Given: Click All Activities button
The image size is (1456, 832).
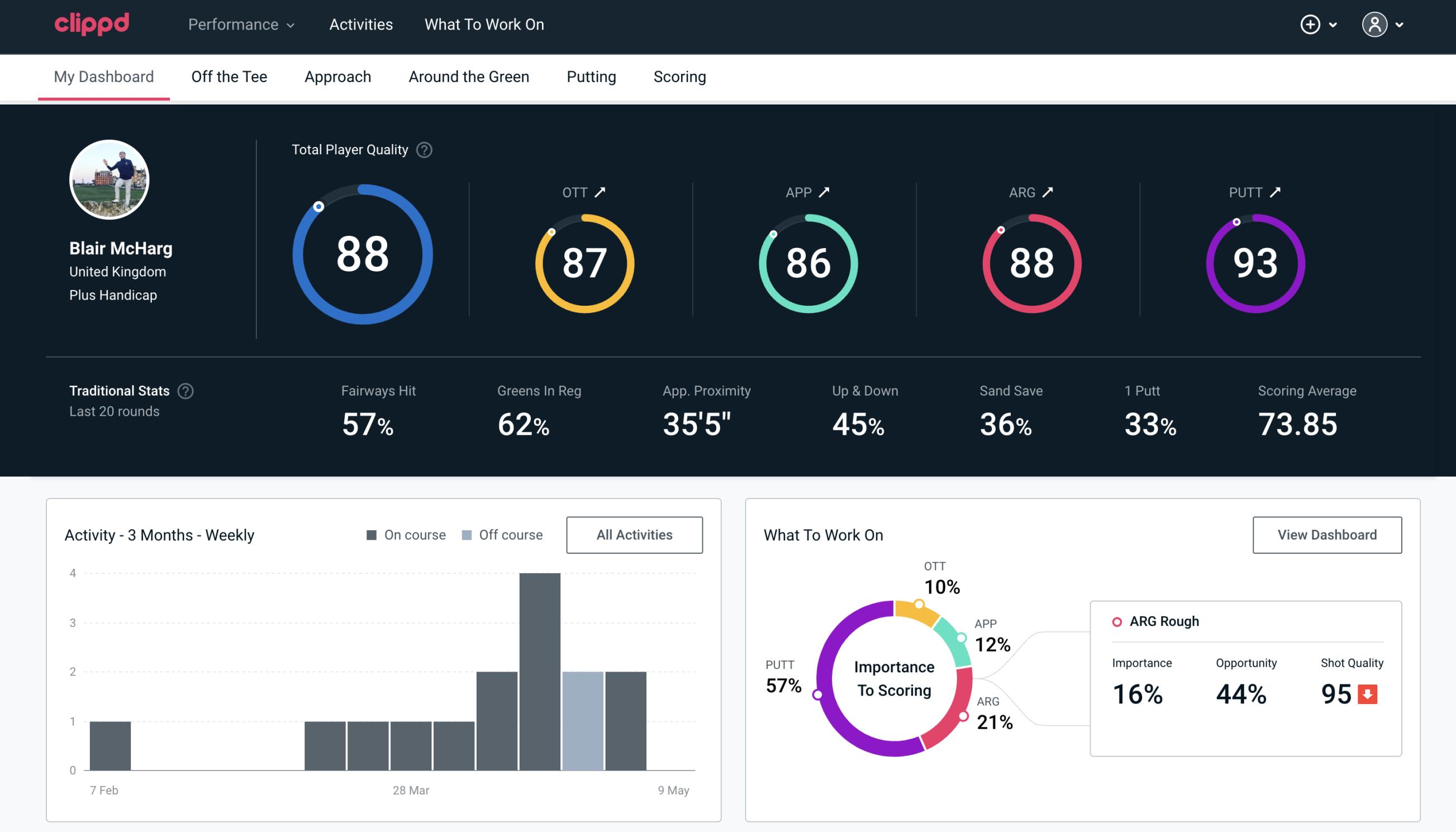Looking at the screenshot, I should pos(634,535).
